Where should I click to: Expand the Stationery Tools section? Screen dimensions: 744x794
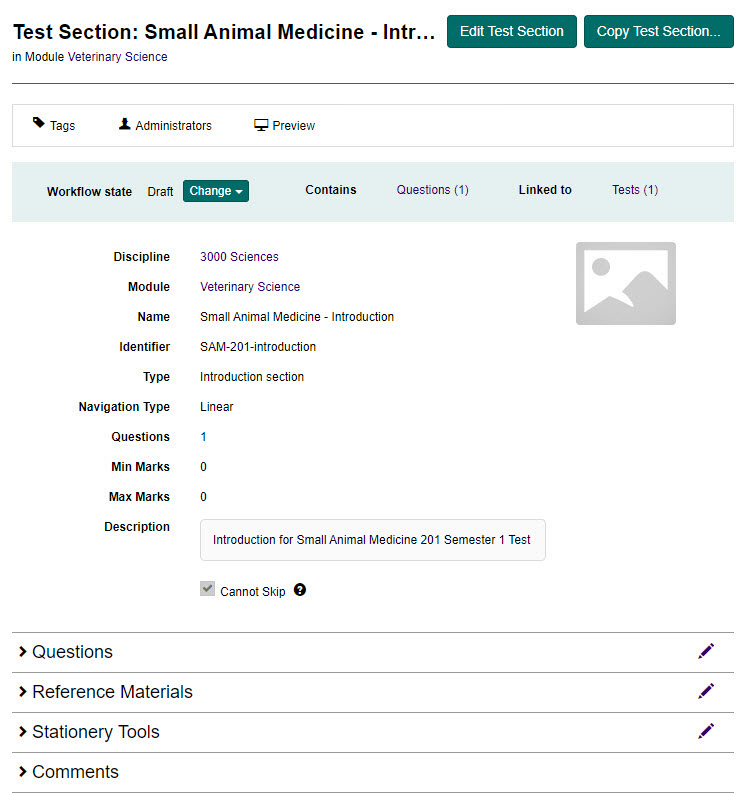coord(95,732)
